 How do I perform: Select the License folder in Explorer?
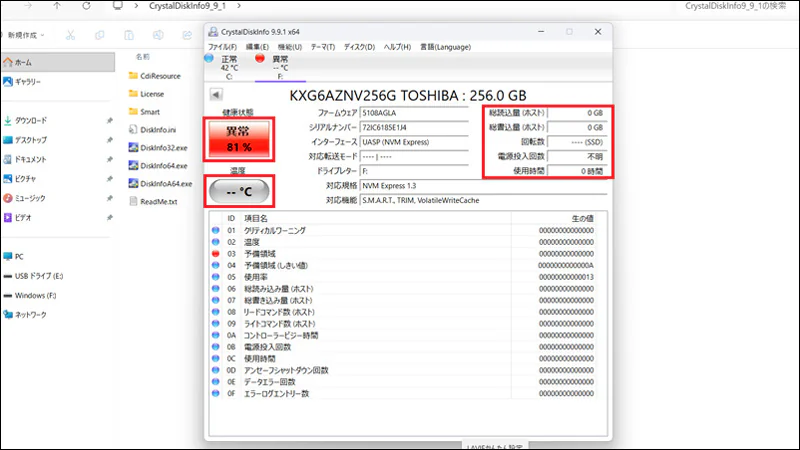pos(147,94)
